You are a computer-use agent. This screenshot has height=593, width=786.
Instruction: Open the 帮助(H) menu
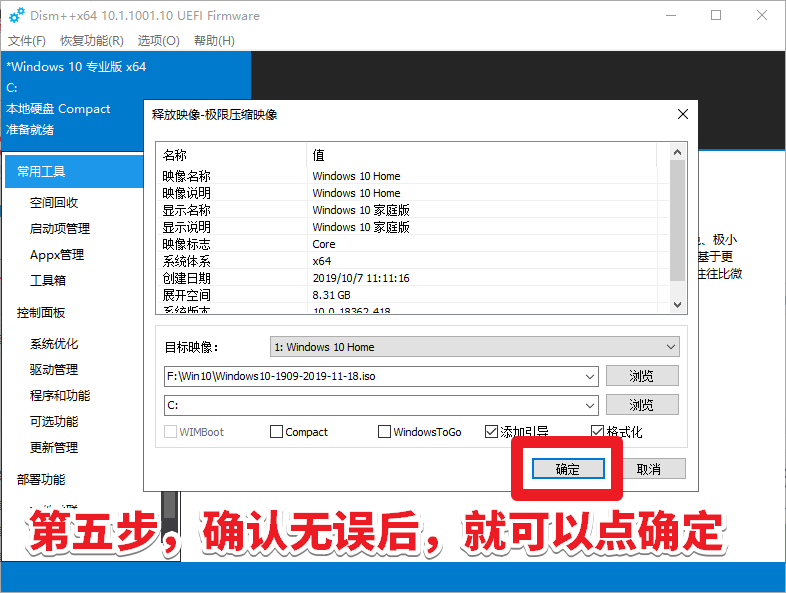(214, 41)
